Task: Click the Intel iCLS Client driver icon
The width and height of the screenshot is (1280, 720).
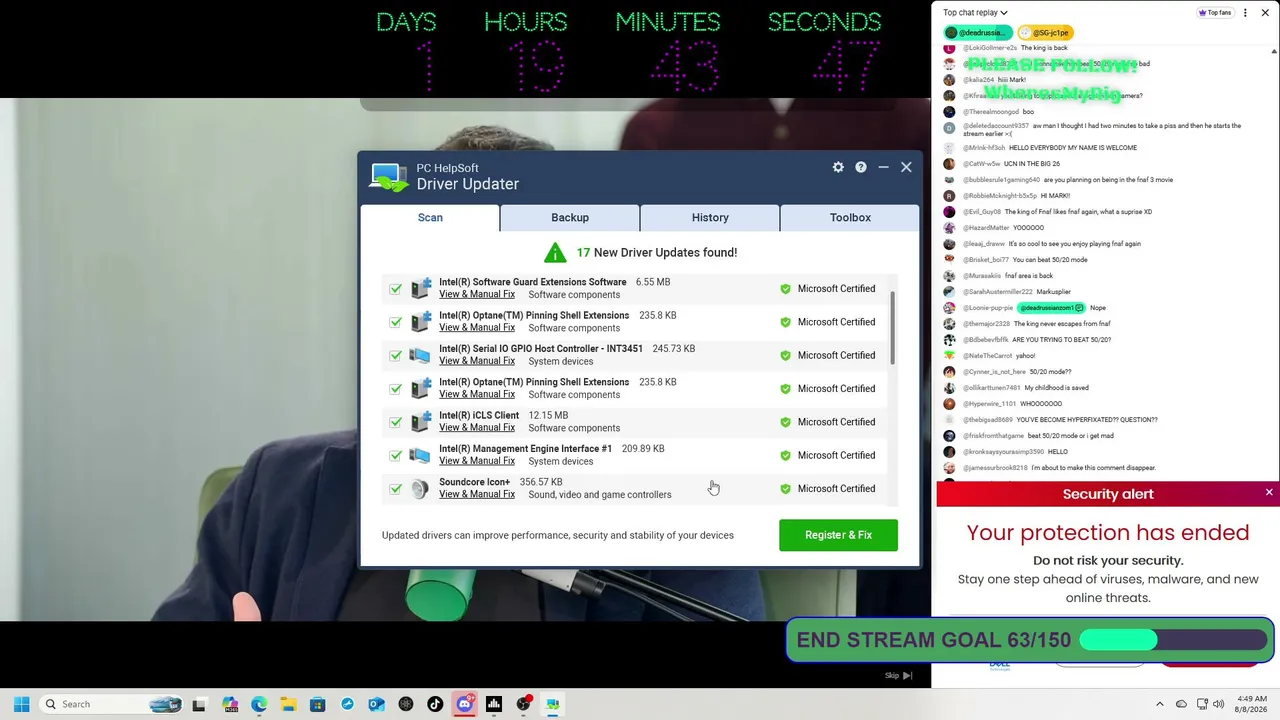Action: [x=420, y=422]
